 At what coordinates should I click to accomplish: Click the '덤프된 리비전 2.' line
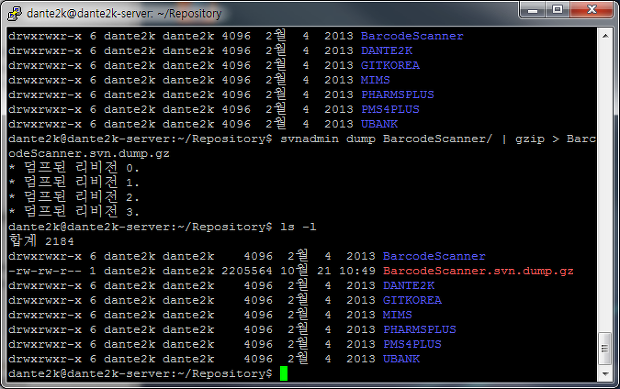coord(74,197)
